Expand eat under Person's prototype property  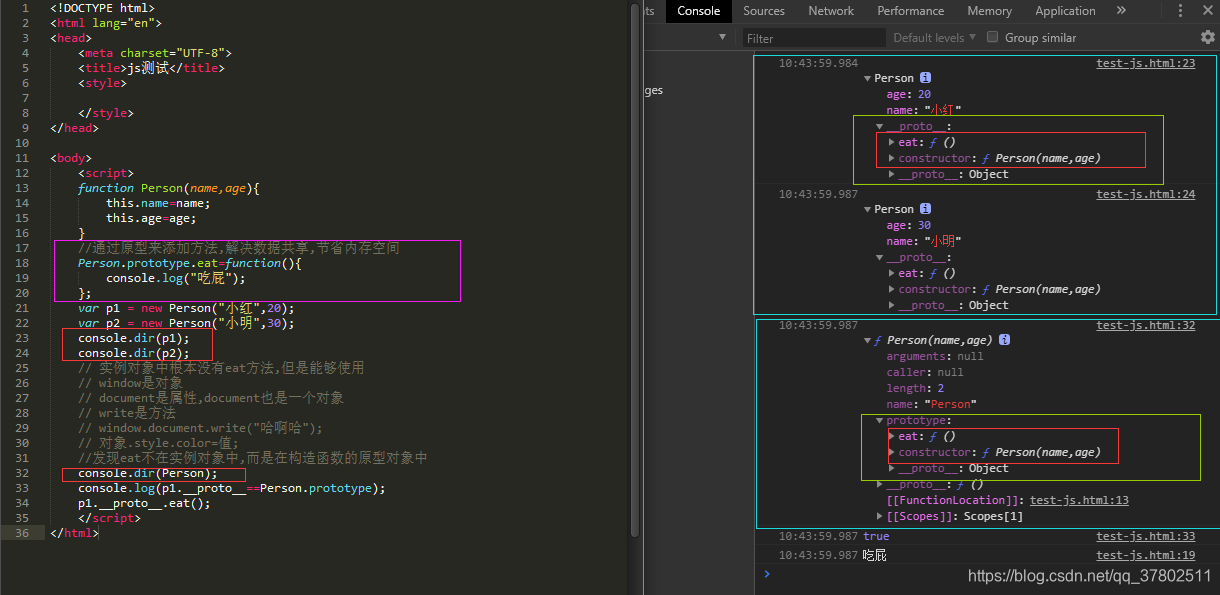pos(892,436)
